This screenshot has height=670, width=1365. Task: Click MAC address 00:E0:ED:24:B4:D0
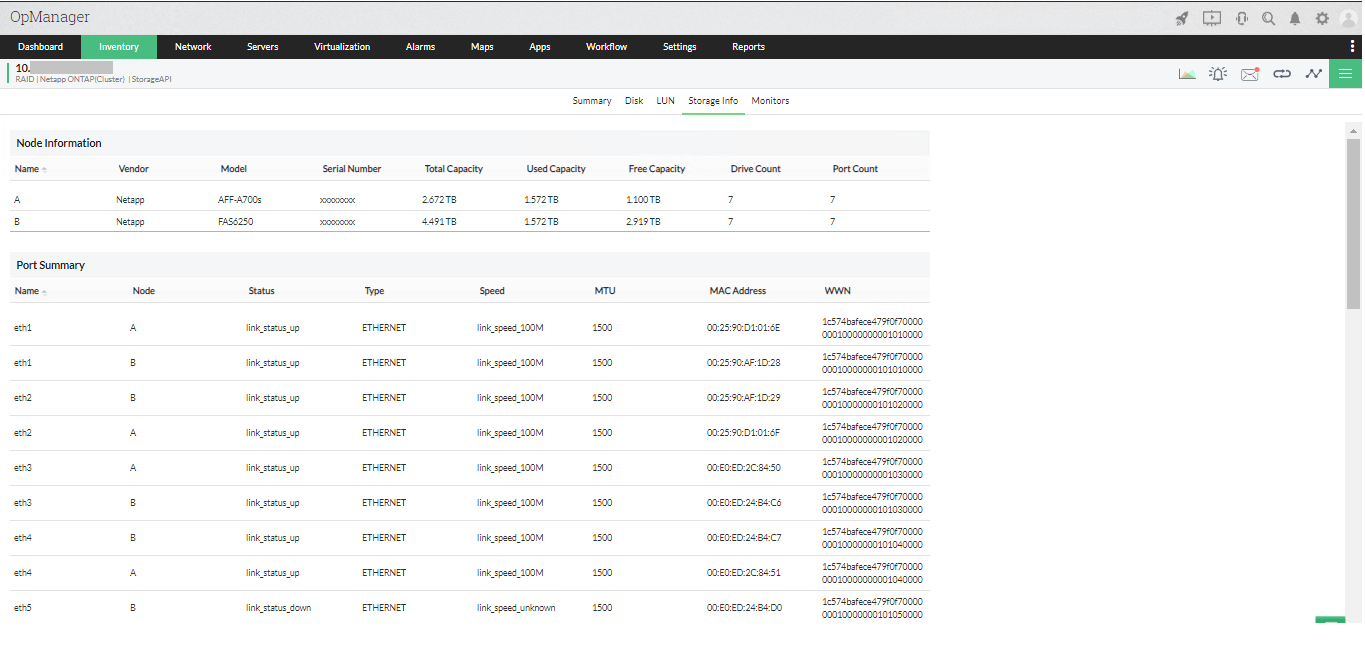[744, 608]
